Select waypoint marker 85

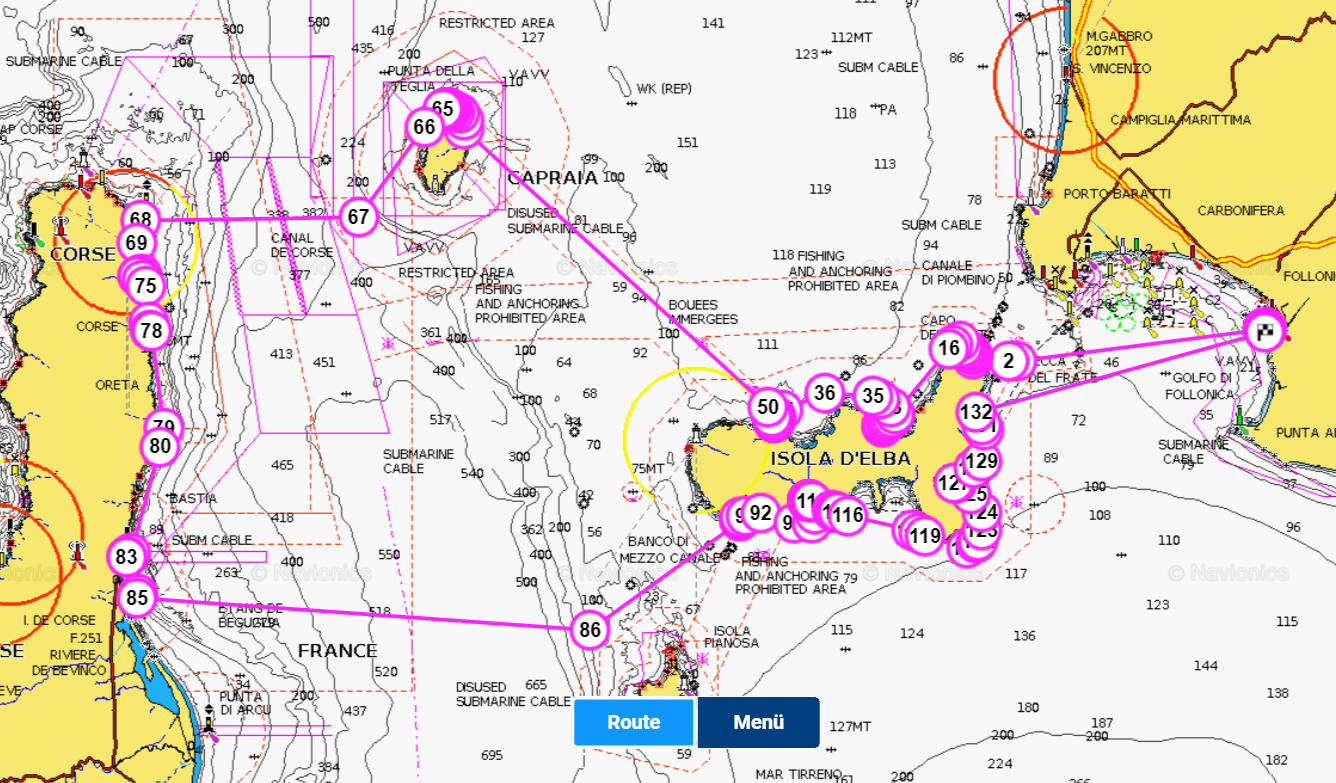[x=137, y=599]
